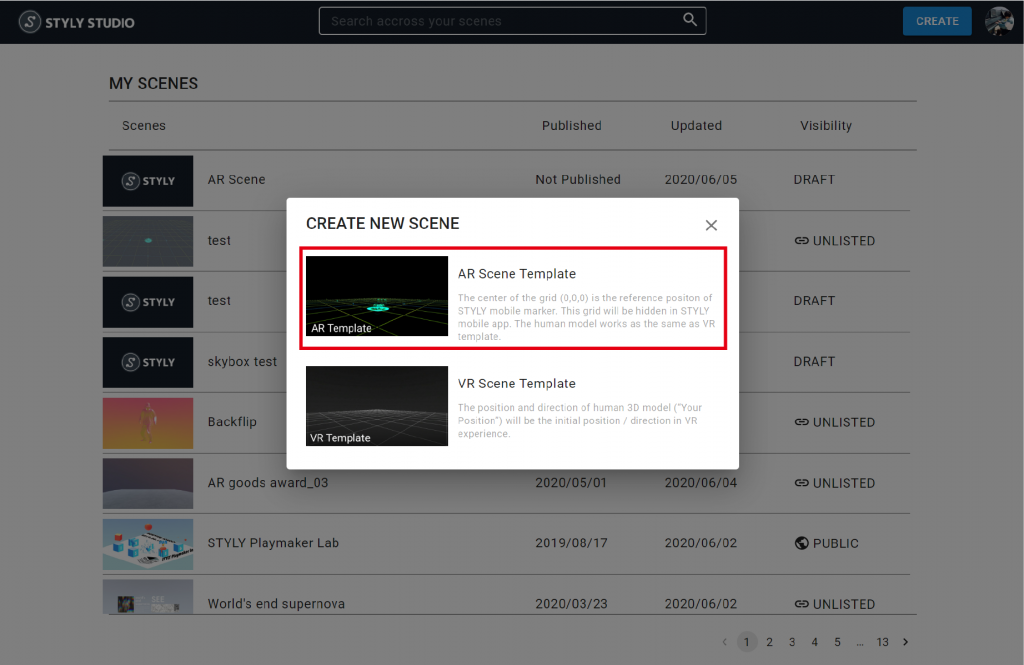Click AR goods award_03 unlisted icon
1024x665 pixels.
click(x=801, y=483)
